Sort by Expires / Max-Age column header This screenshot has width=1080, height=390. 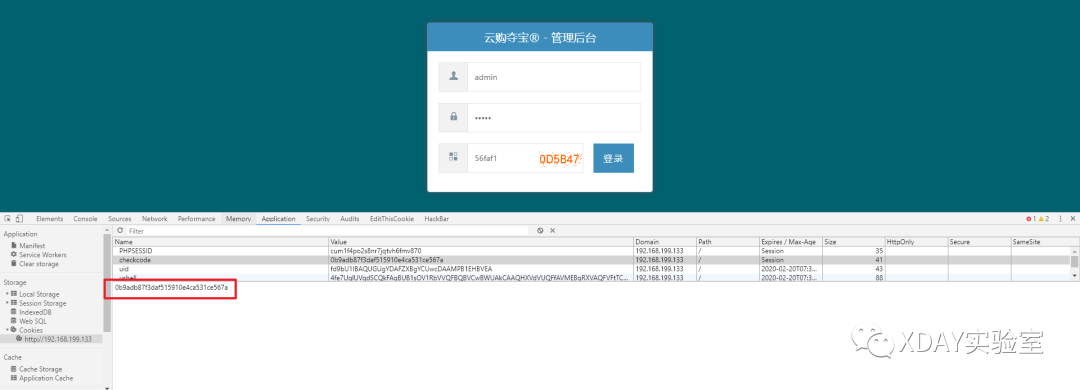pos(791,243)
